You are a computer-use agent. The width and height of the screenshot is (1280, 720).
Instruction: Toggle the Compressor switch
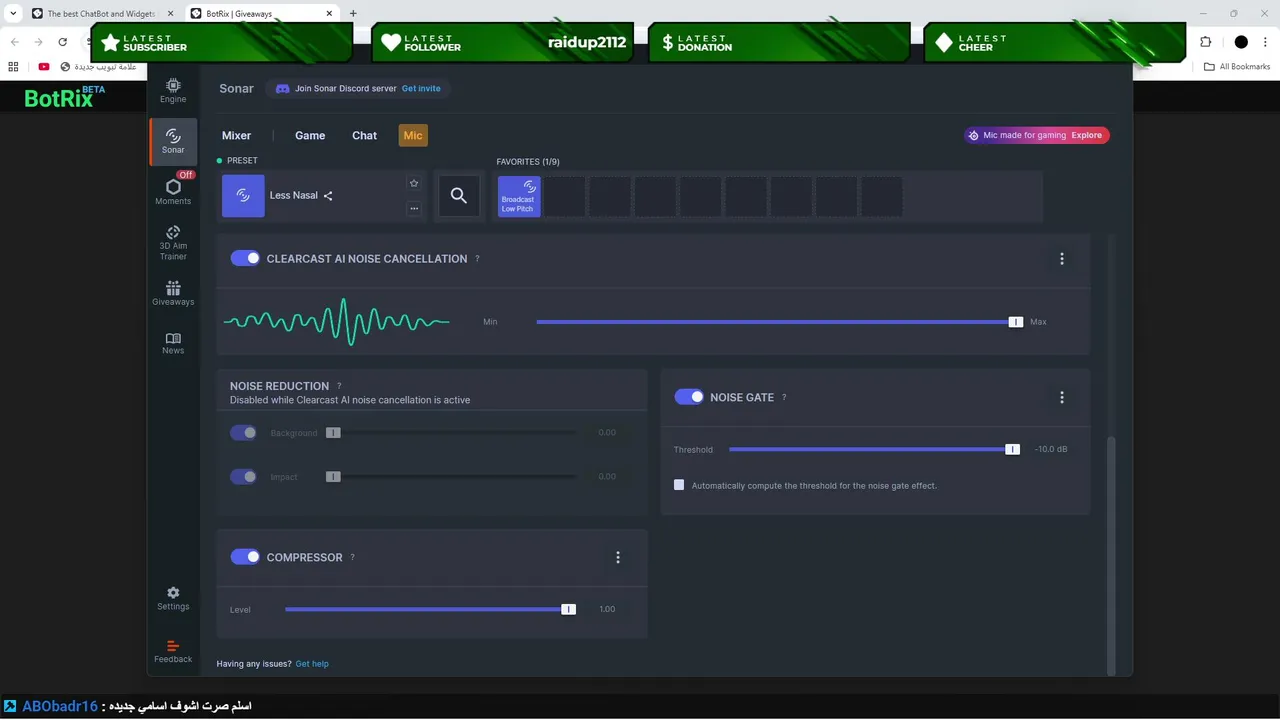click(x=245, y=557)
